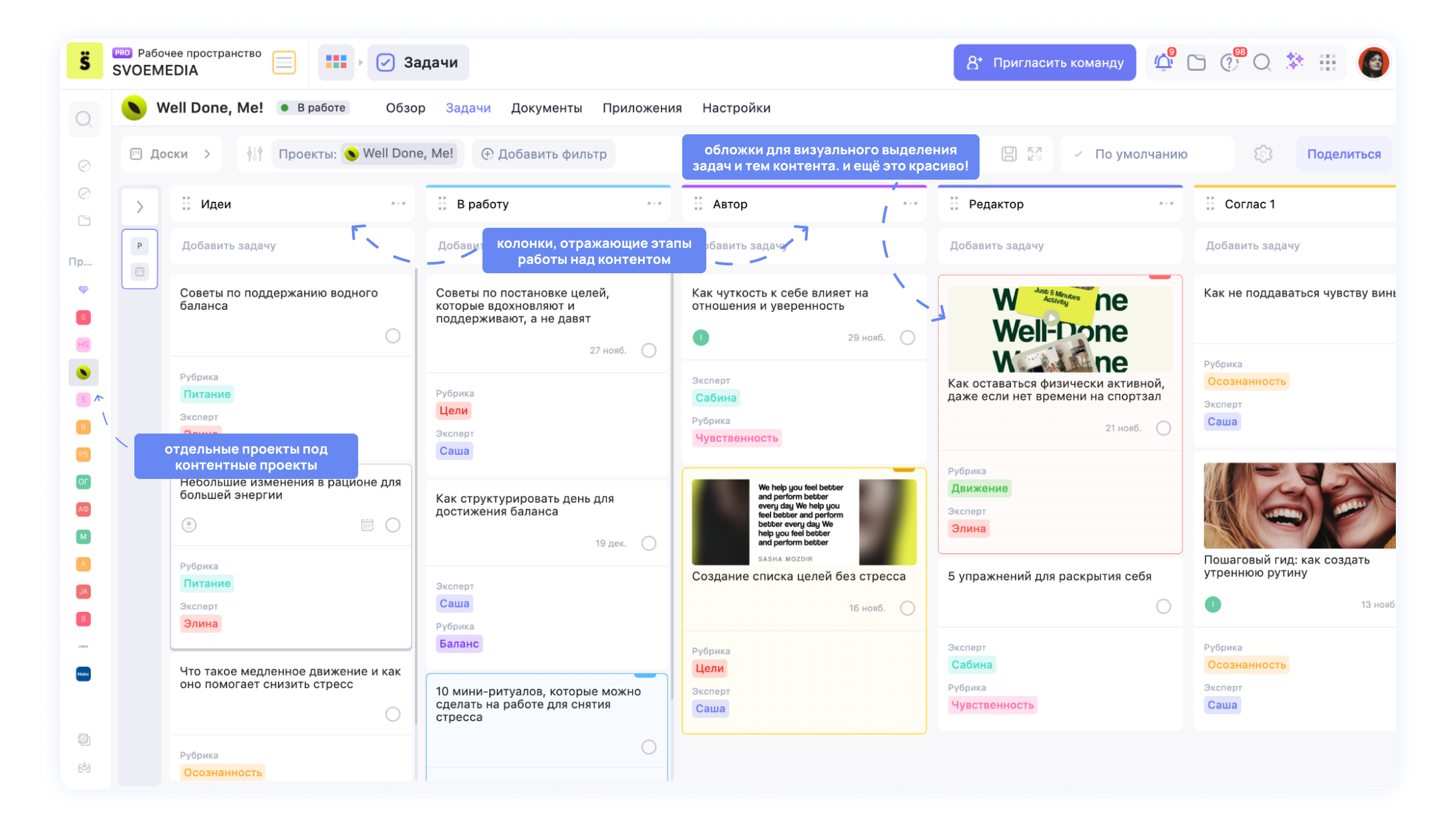Image resolution: width=1456 pixels, height=829 pixels.
Task: Click the save view icon
Action: pos(1008,153)
